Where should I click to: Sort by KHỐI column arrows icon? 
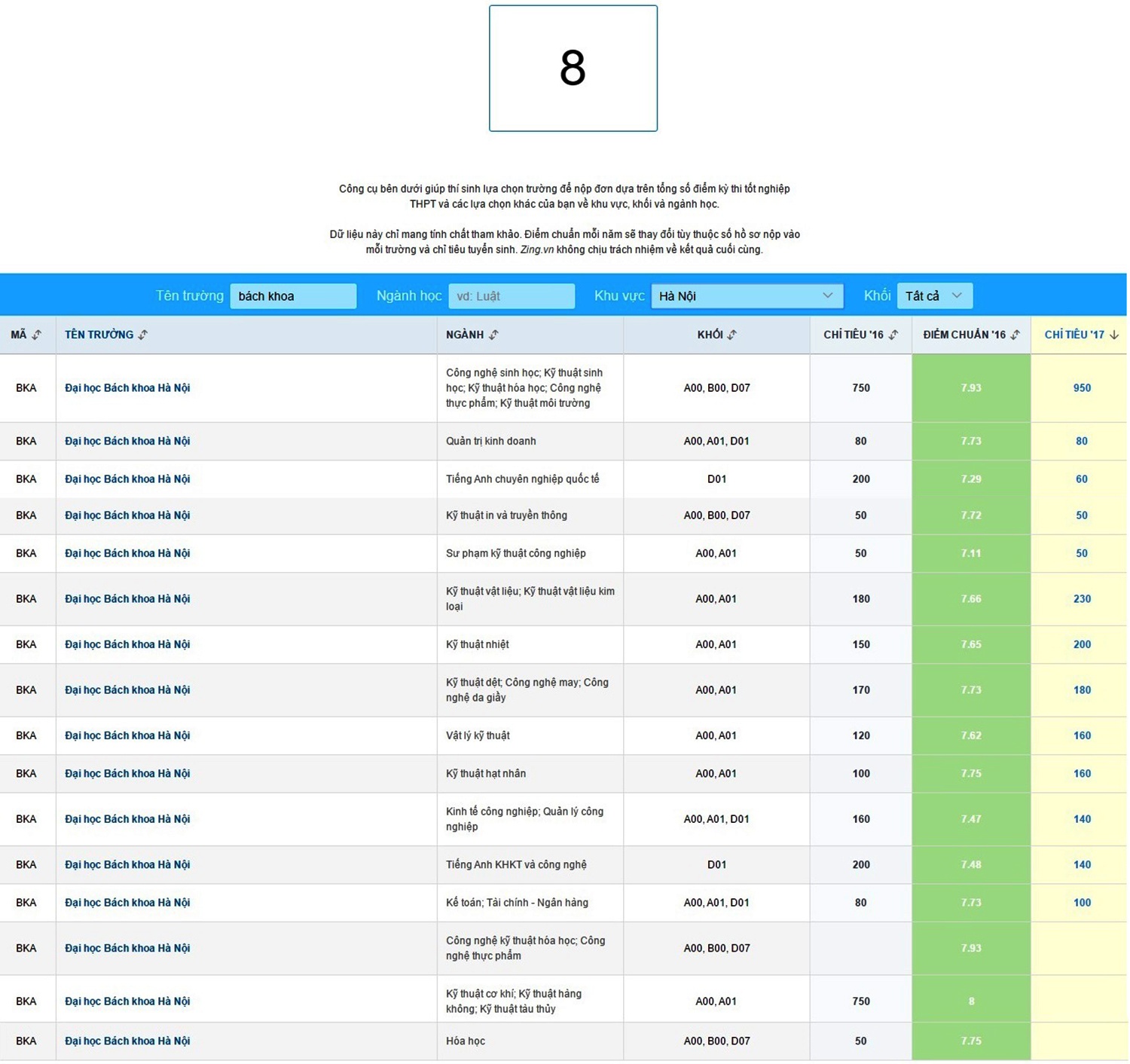tap(732, 335)
